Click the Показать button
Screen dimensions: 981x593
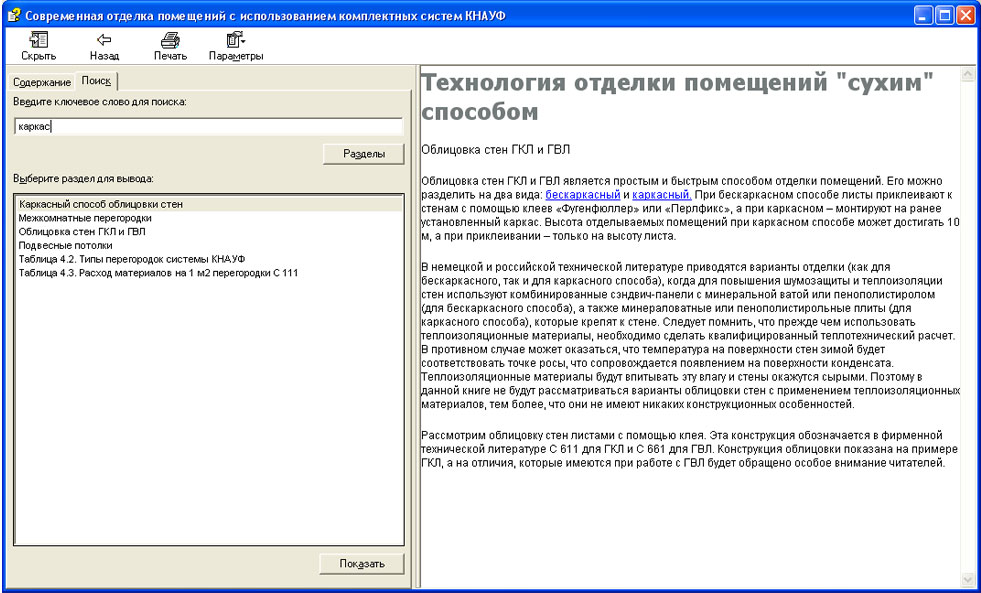click(362, 564)
